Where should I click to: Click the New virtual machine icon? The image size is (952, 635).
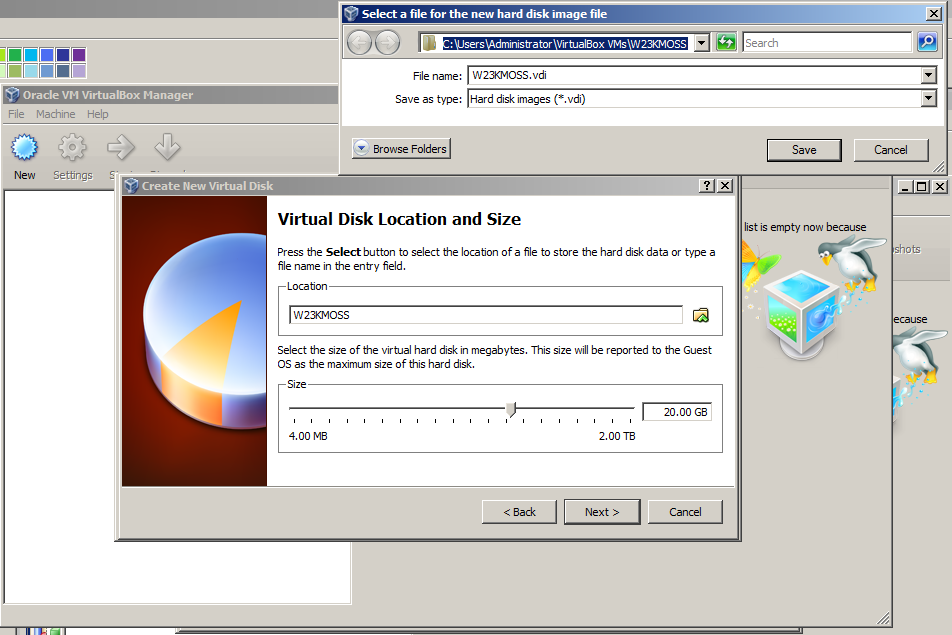[24, 148]
